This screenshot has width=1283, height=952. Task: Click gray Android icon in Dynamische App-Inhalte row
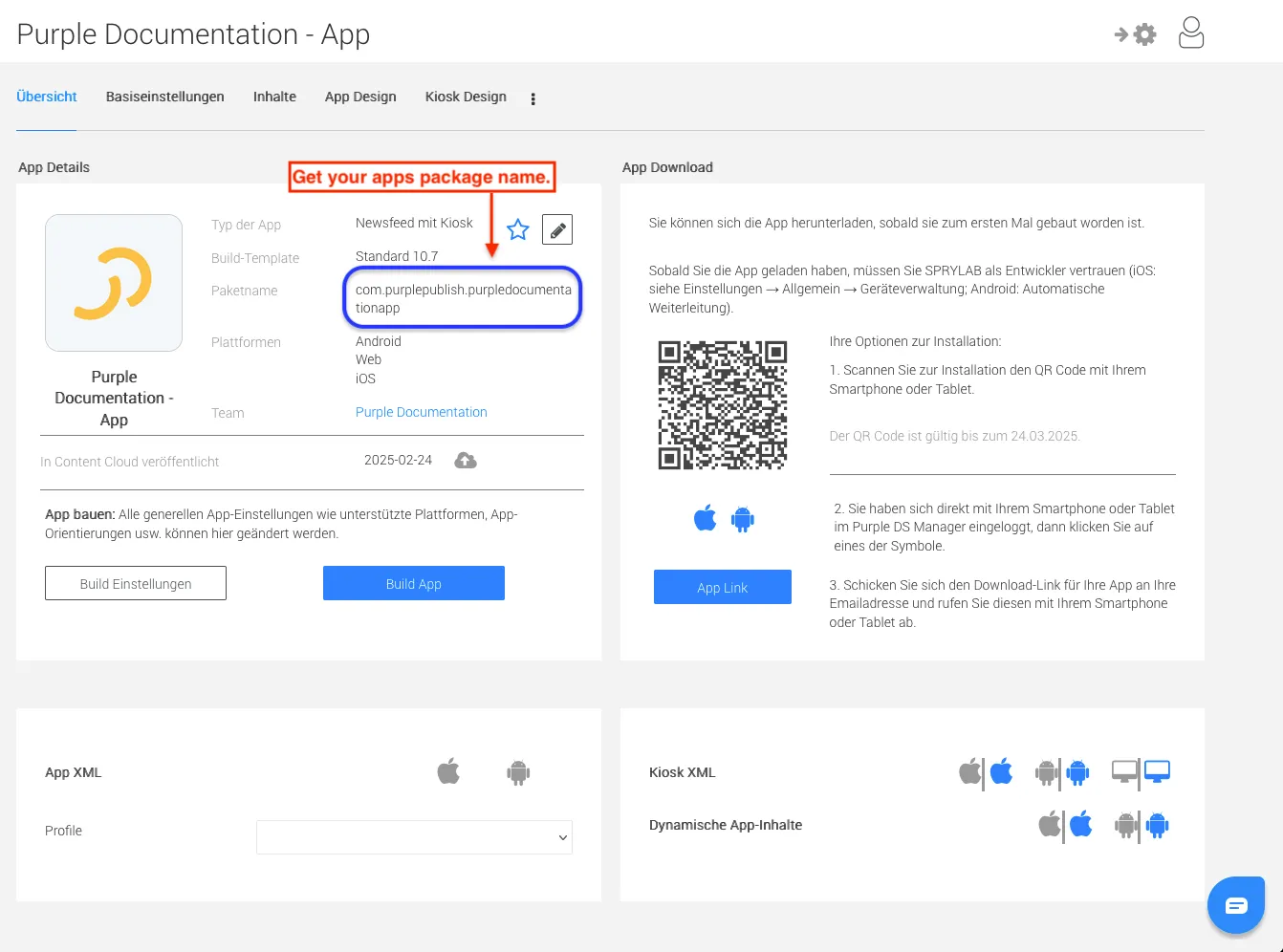(1126, 825)
